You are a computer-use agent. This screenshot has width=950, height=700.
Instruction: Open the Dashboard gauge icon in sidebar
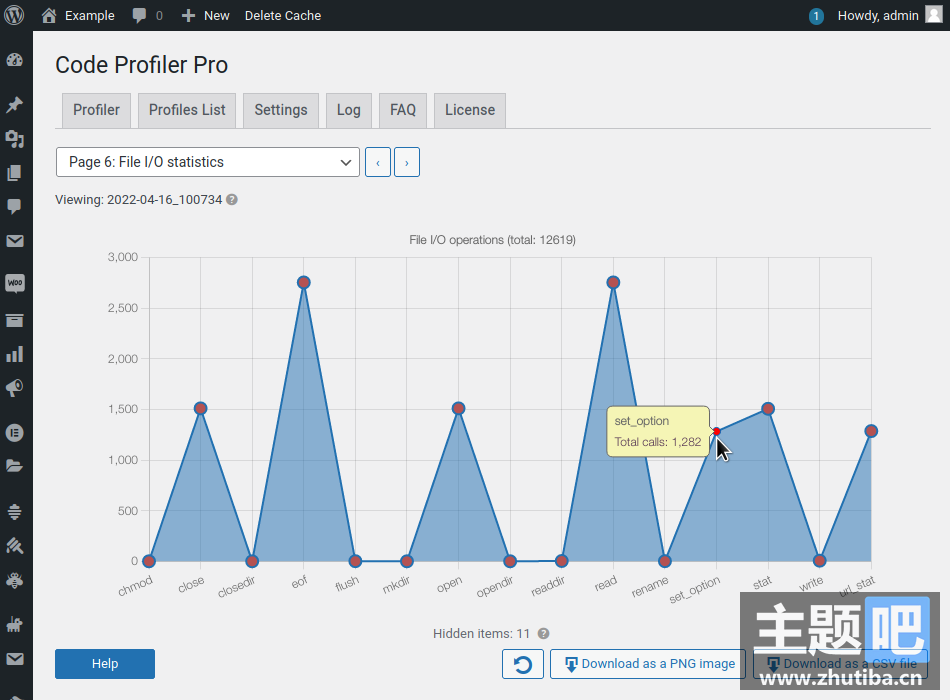pos(15,60)
